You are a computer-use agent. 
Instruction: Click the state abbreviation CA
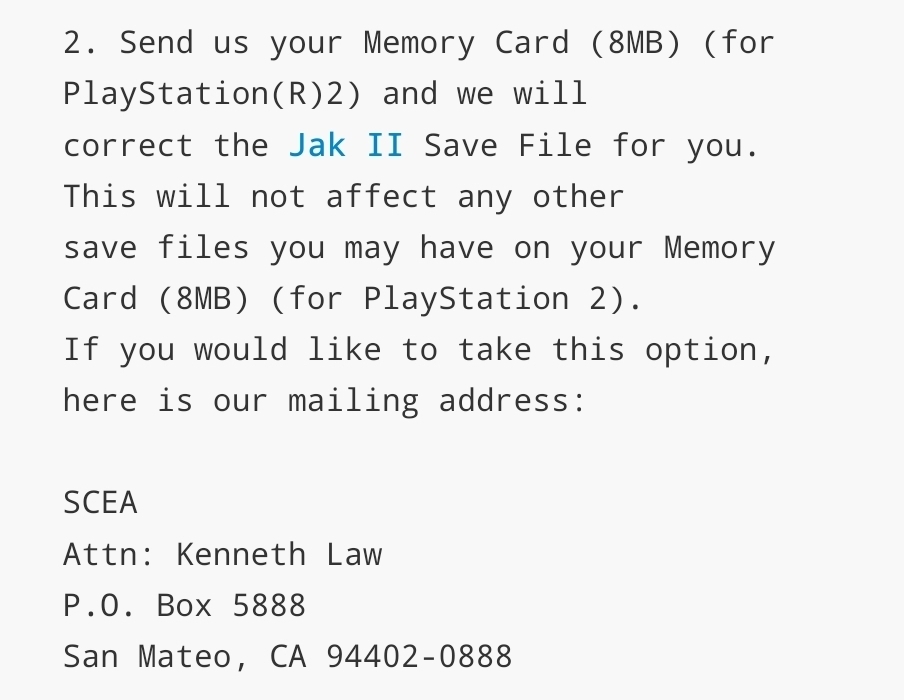tap(288, 656)
